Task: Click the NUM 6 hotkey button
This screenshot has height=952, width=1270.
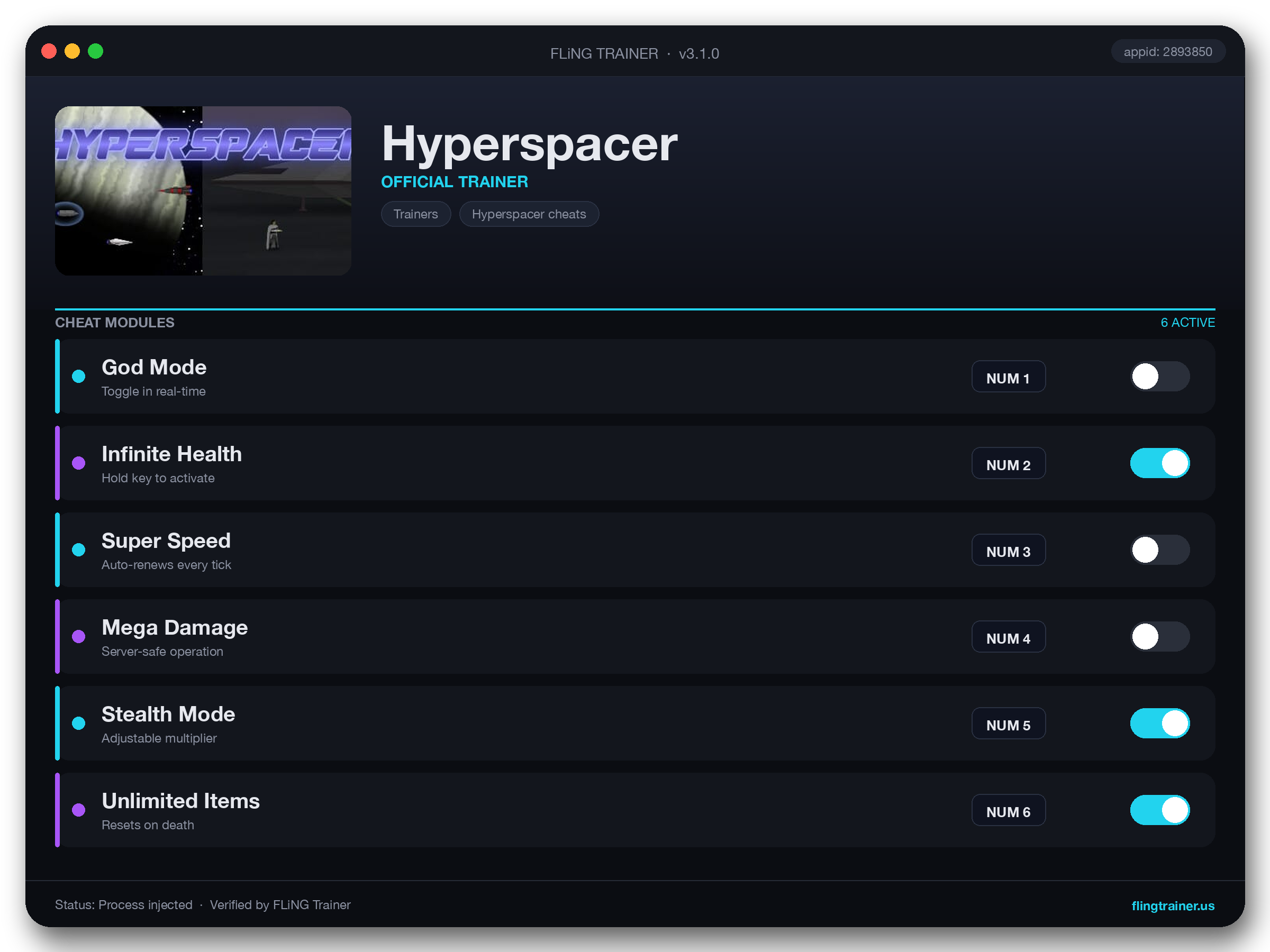Action: coord(1008,810)
